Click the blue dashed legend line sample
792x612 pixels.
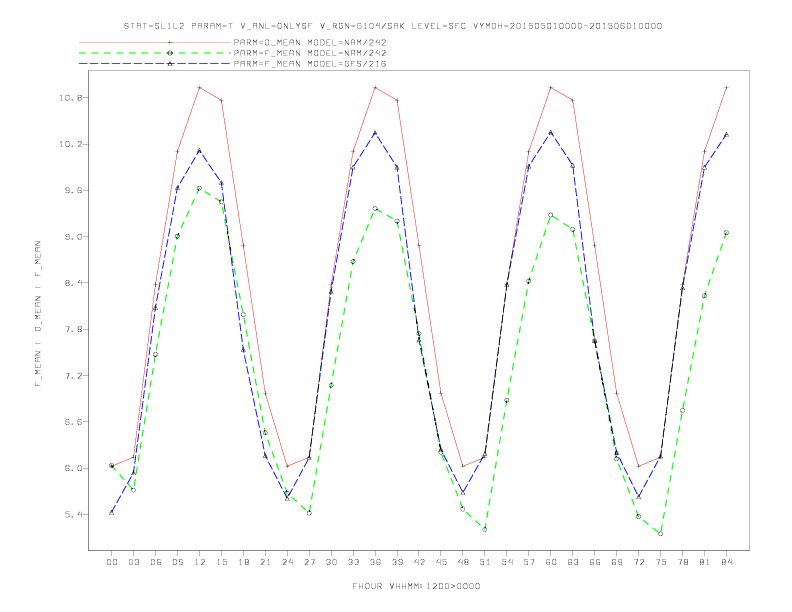(x=155, y=64)
